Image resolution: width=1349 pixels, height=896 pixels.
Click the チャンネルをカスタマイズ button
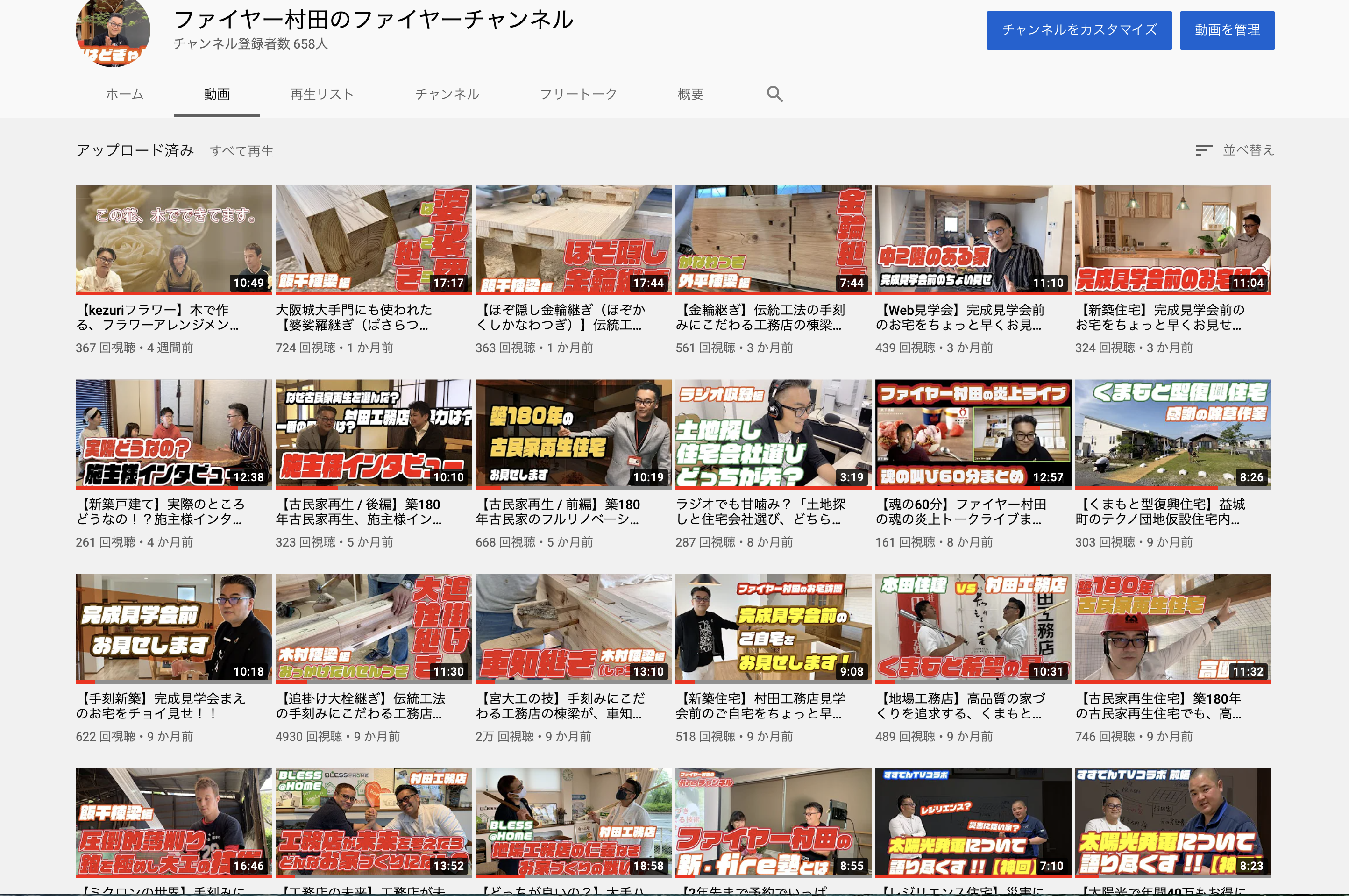[x=1079, y=30]
